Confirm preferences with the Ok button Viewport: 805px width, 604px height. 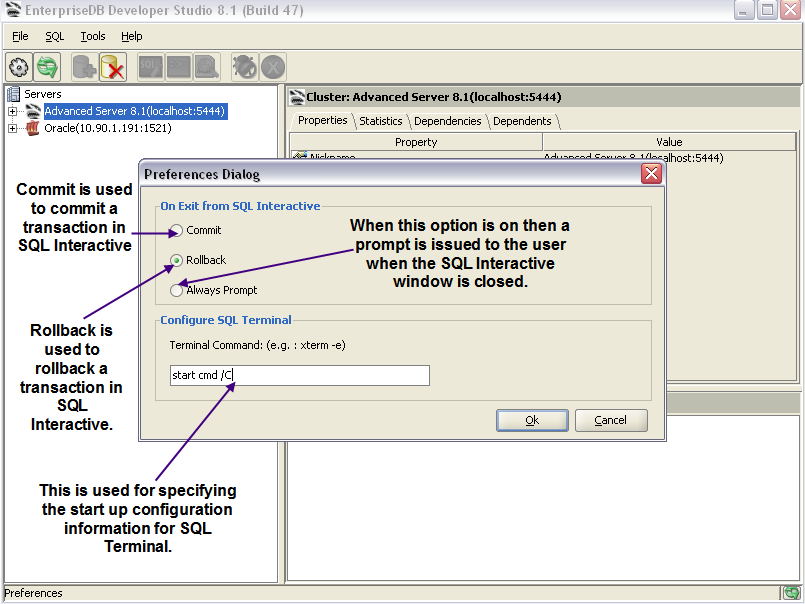(x=532, y=420)
